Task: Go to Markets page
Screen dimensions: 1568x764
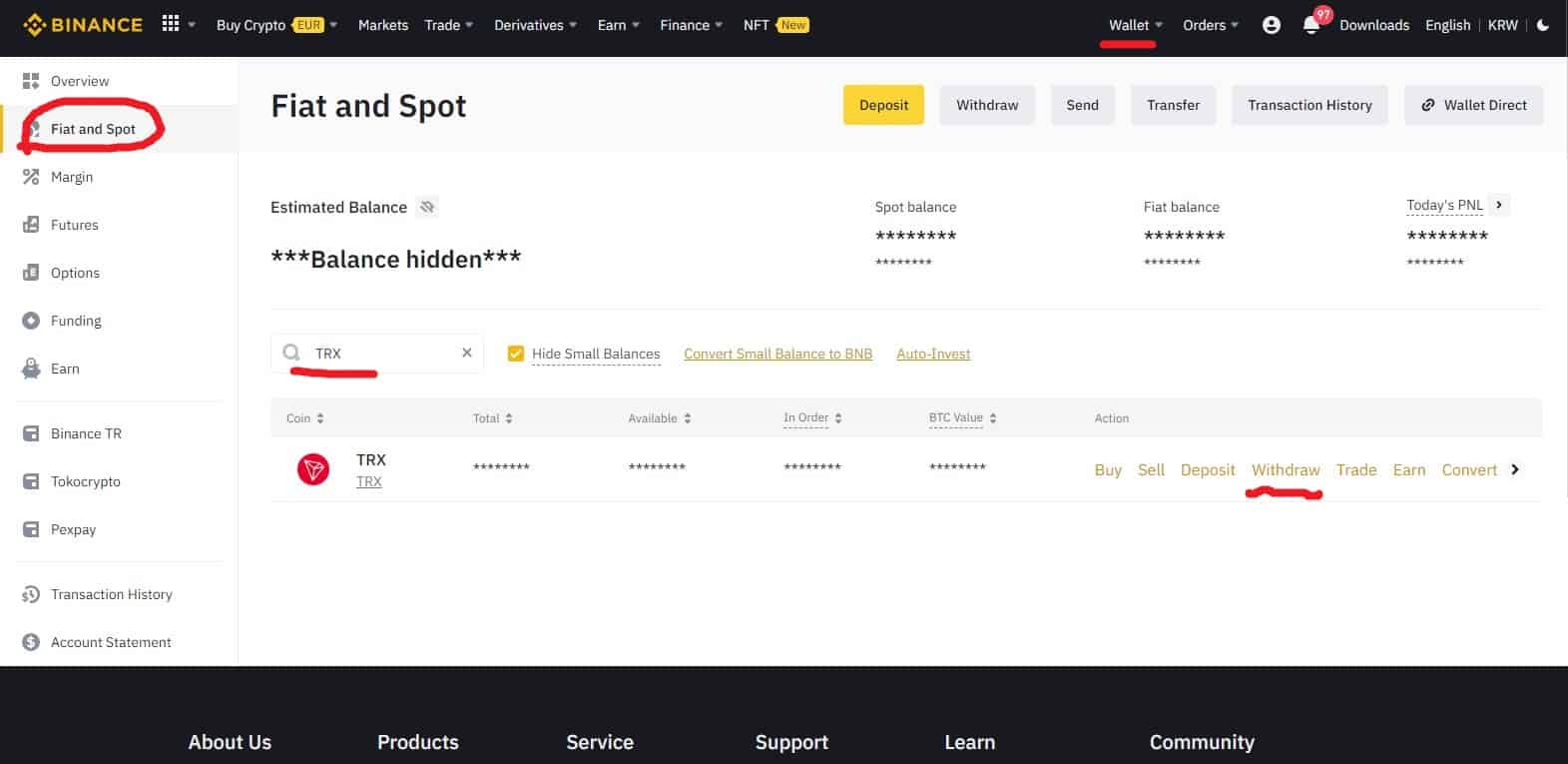Action: pos(383,25)
